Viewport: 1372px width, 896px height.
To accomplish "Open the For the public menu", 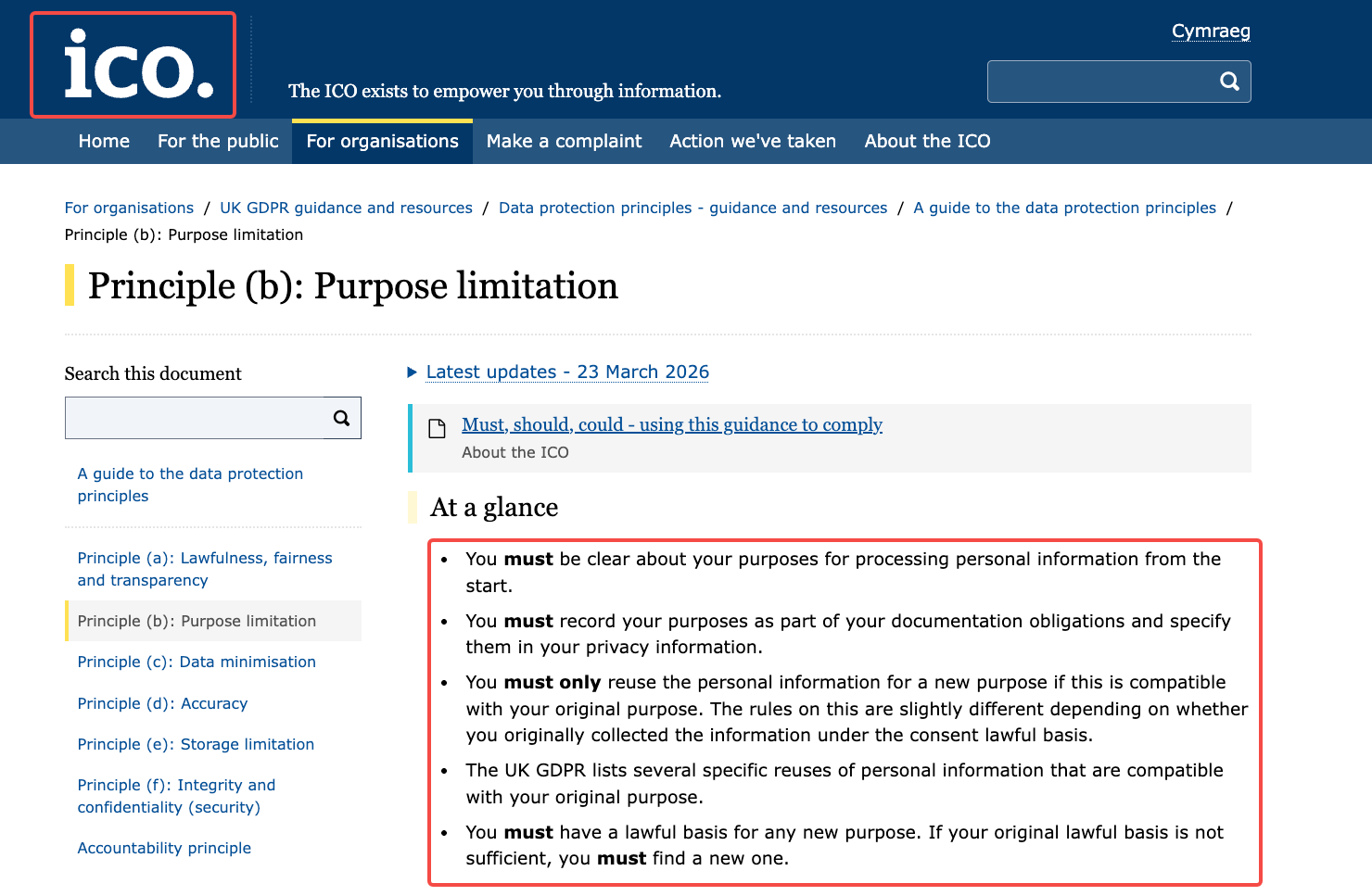I will (218, 141).
